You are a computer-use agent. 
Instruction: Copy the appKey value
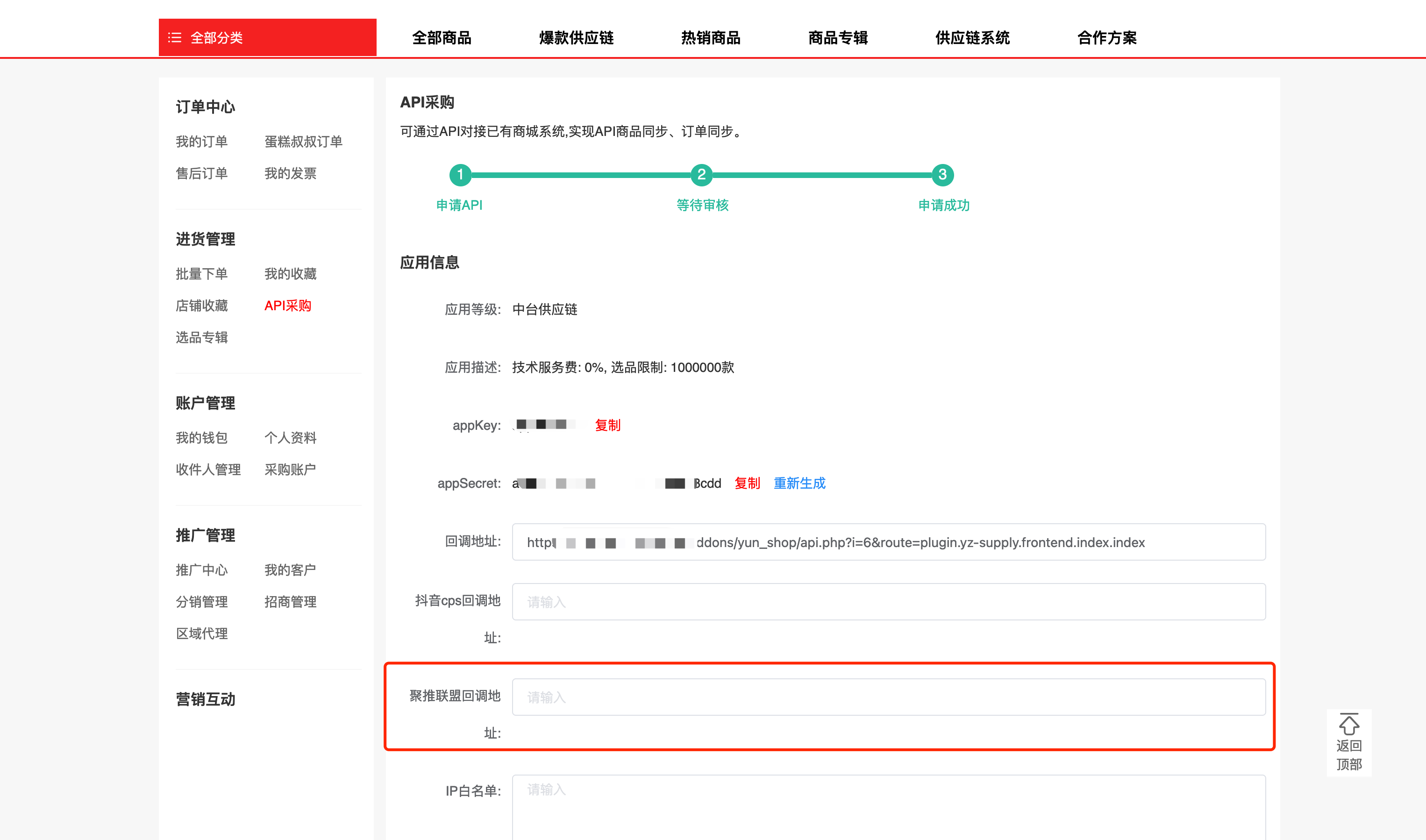(607, 425)
